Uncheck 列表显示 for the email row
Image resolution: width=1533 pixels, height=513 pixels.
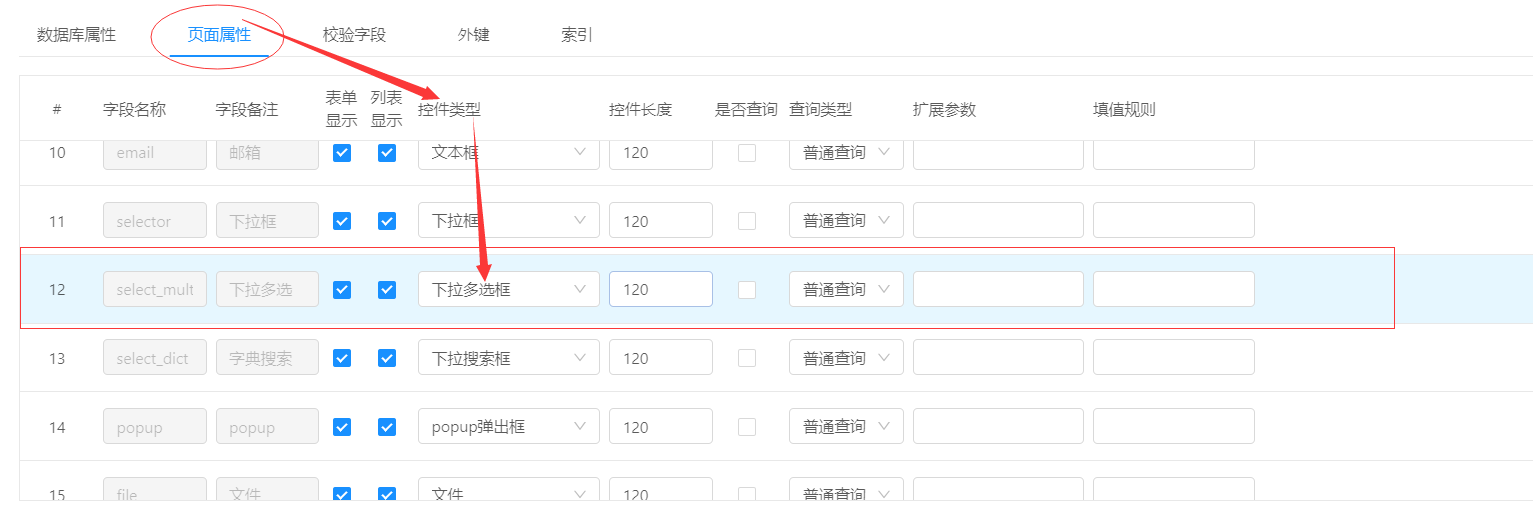pyautogui.click(x=387, y=153)
